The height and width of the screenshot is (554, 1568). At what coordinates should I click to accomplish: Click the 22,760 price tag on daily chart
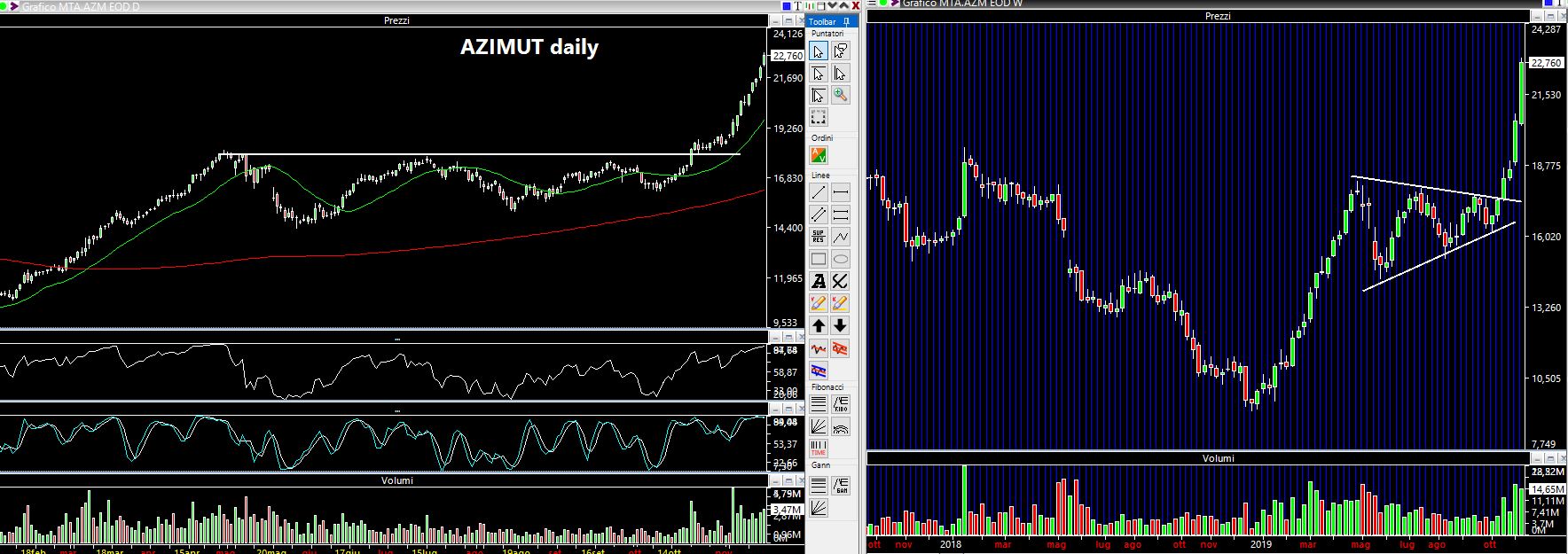pyautogui.click(x=788, y=55)
